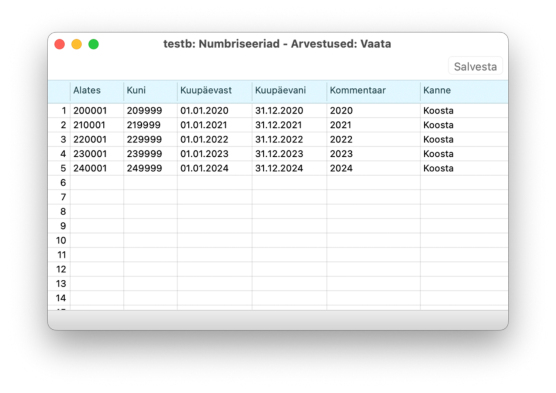Click the Salvesta button

(475, 66)
